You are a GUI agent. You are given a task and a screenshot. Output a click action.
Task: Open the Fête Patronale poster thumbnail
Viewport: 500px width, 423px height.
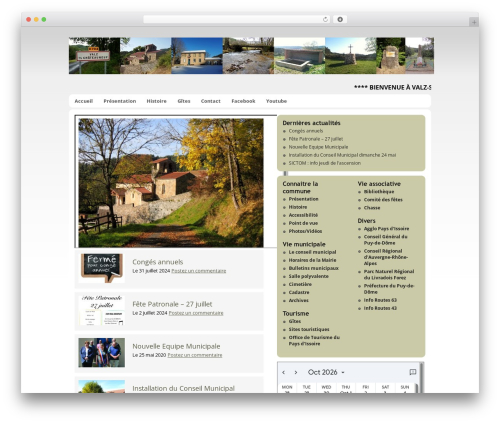point(102,310)
